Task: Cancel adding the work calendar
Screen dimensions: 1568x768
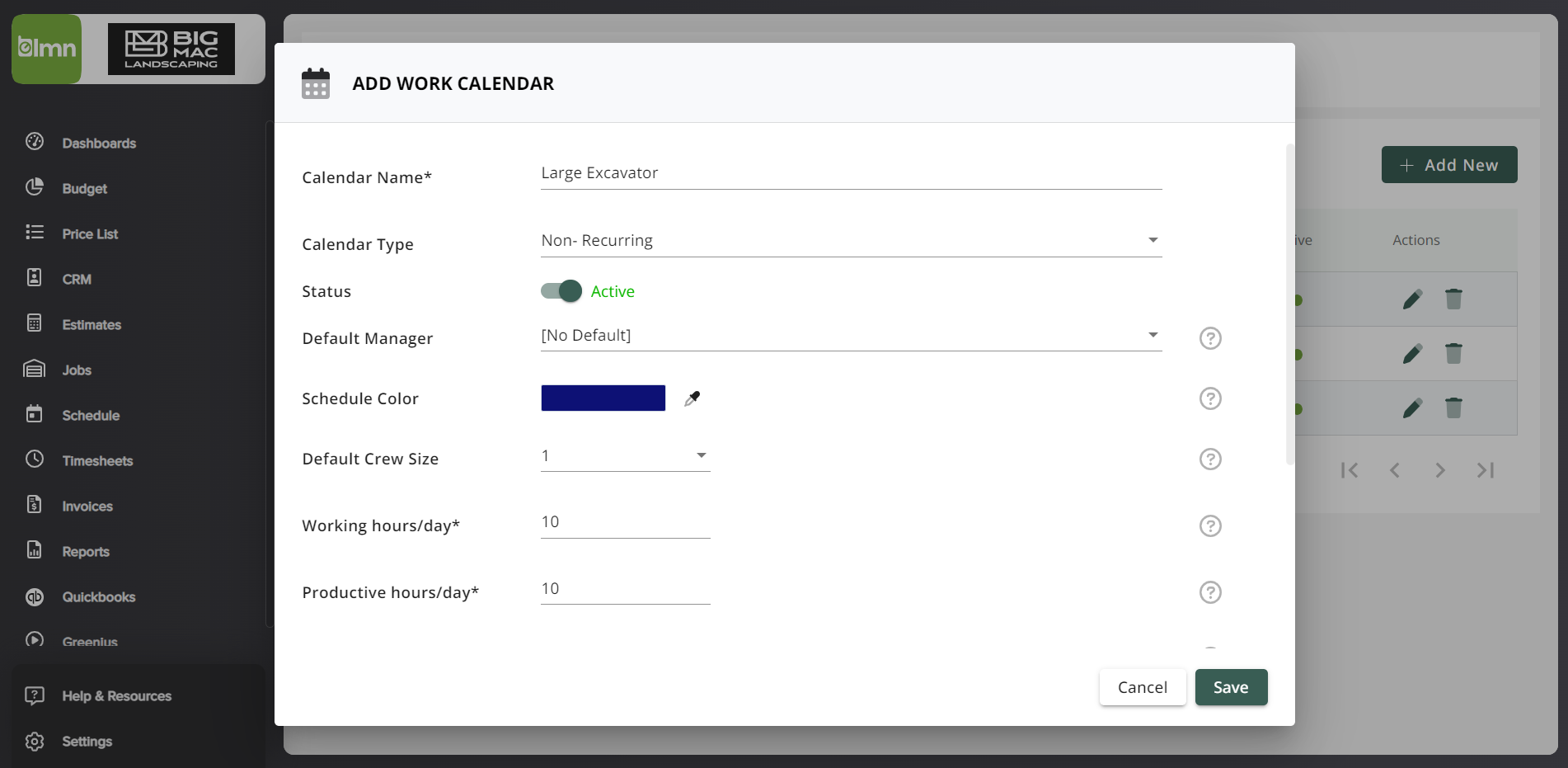Action: pos(1143,687)
